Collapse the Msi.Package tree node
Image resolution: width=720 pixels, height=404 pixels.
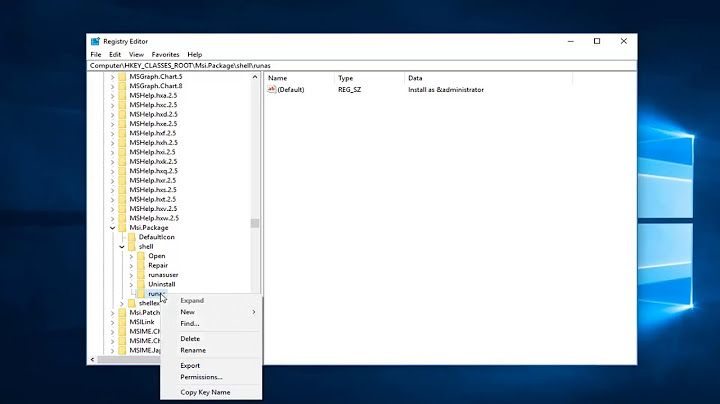[x=112, y=228]
